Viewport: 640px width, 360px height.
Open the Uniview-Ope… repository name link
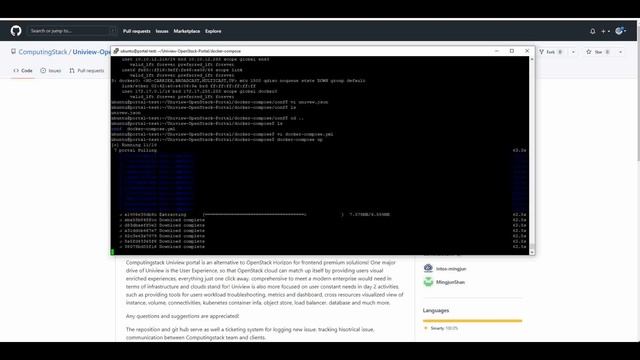tap(92, 52)
